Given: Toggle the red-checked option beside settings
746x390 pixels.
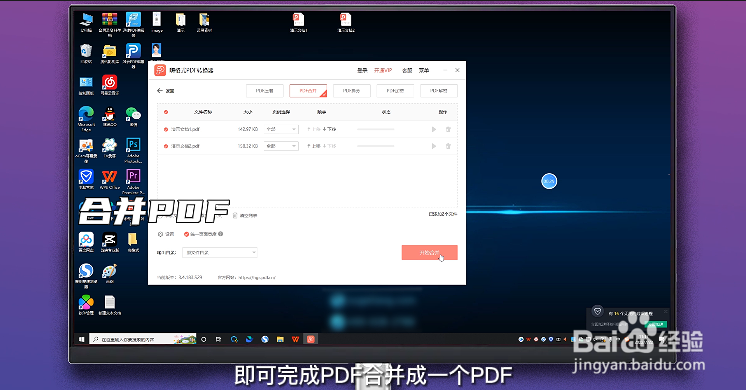Looking at the screenshot, I should pos(186,234).
